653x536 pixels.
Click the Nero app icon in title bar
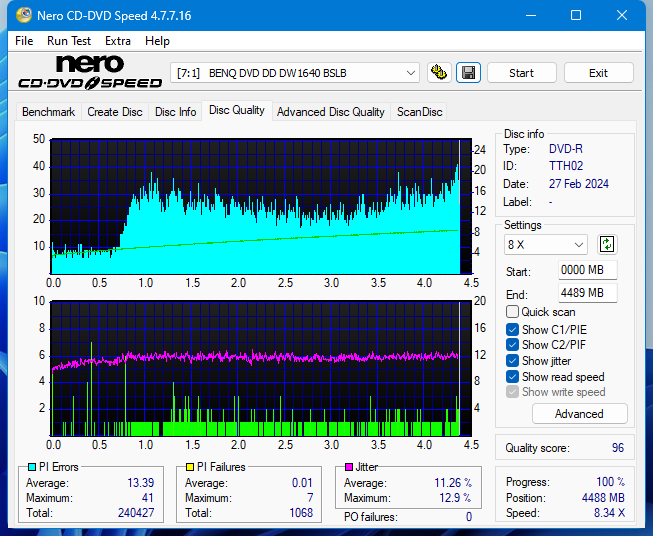(24, 15)
